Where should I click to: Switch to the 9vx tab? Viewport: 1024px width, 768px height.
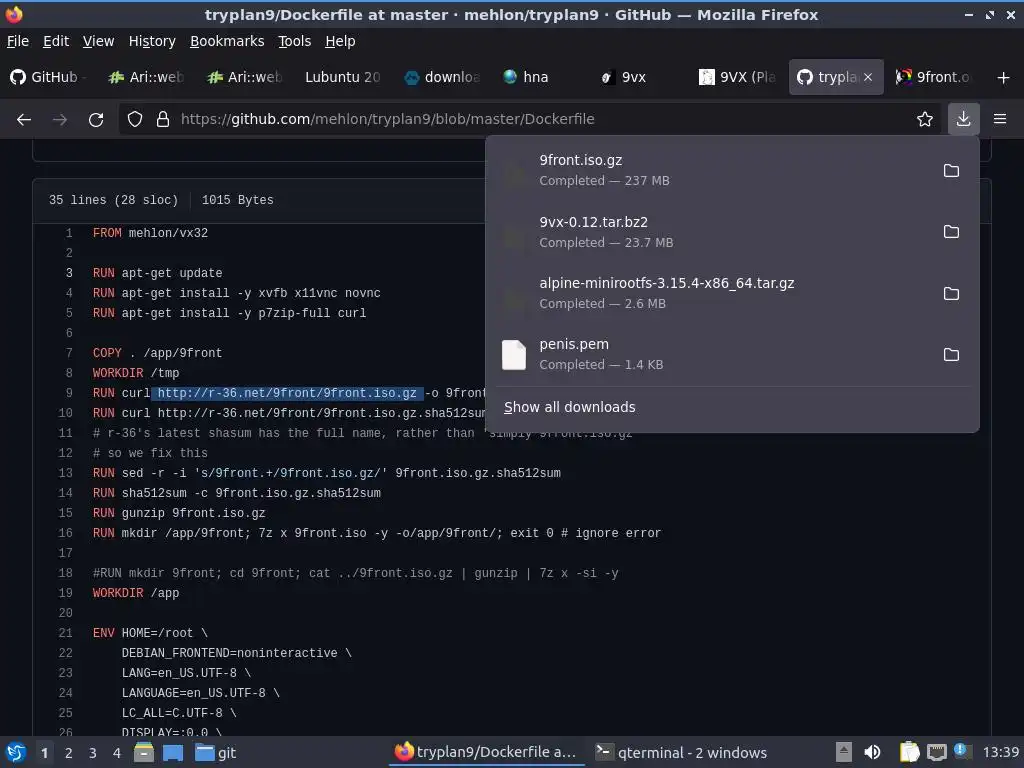tap(633, 77)
